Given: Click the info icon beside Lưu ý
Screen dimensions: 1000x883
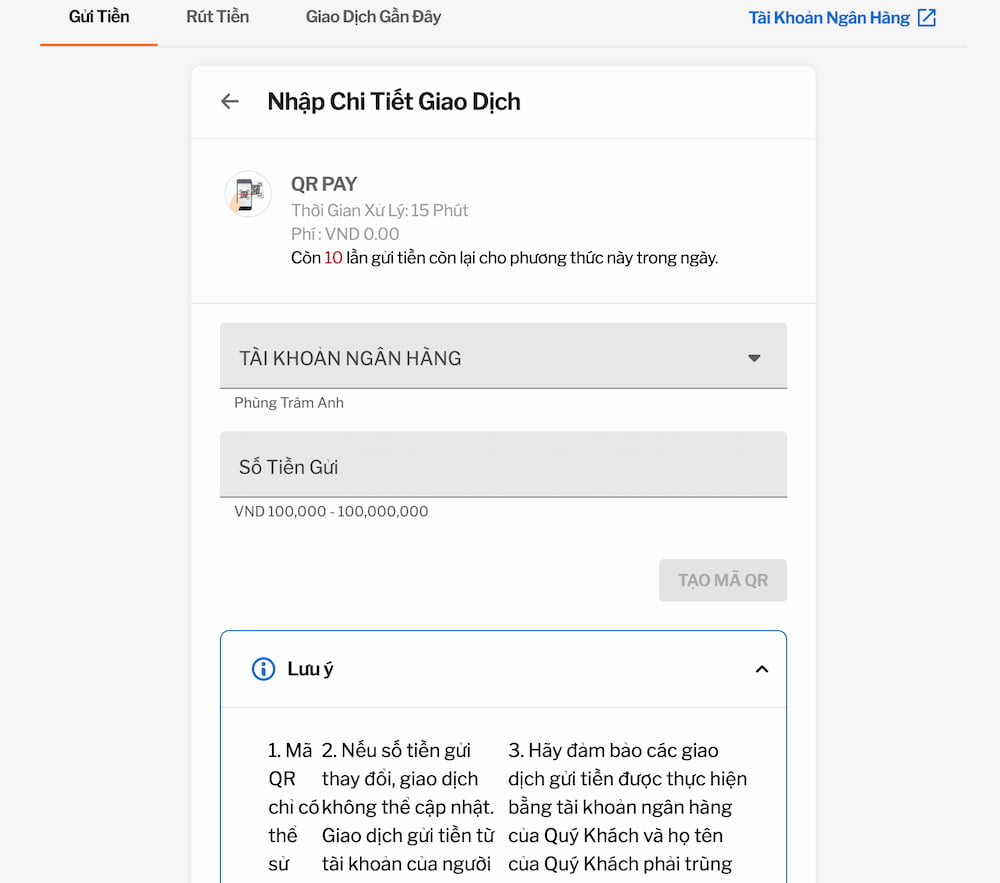Looking at the screenshot, I should click(x=263, y=669).
